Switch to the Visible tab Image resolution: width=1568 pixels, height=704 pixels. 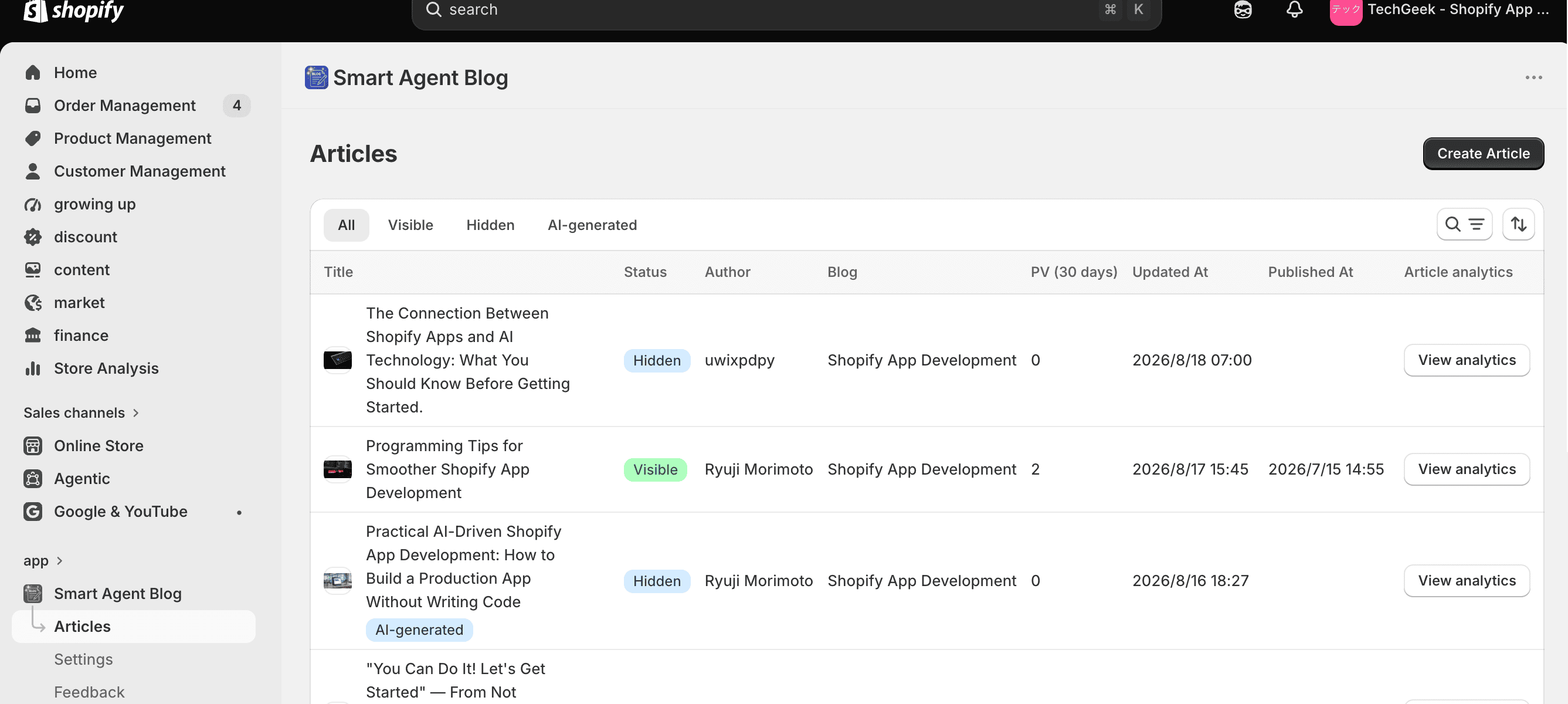click(410, 225)
